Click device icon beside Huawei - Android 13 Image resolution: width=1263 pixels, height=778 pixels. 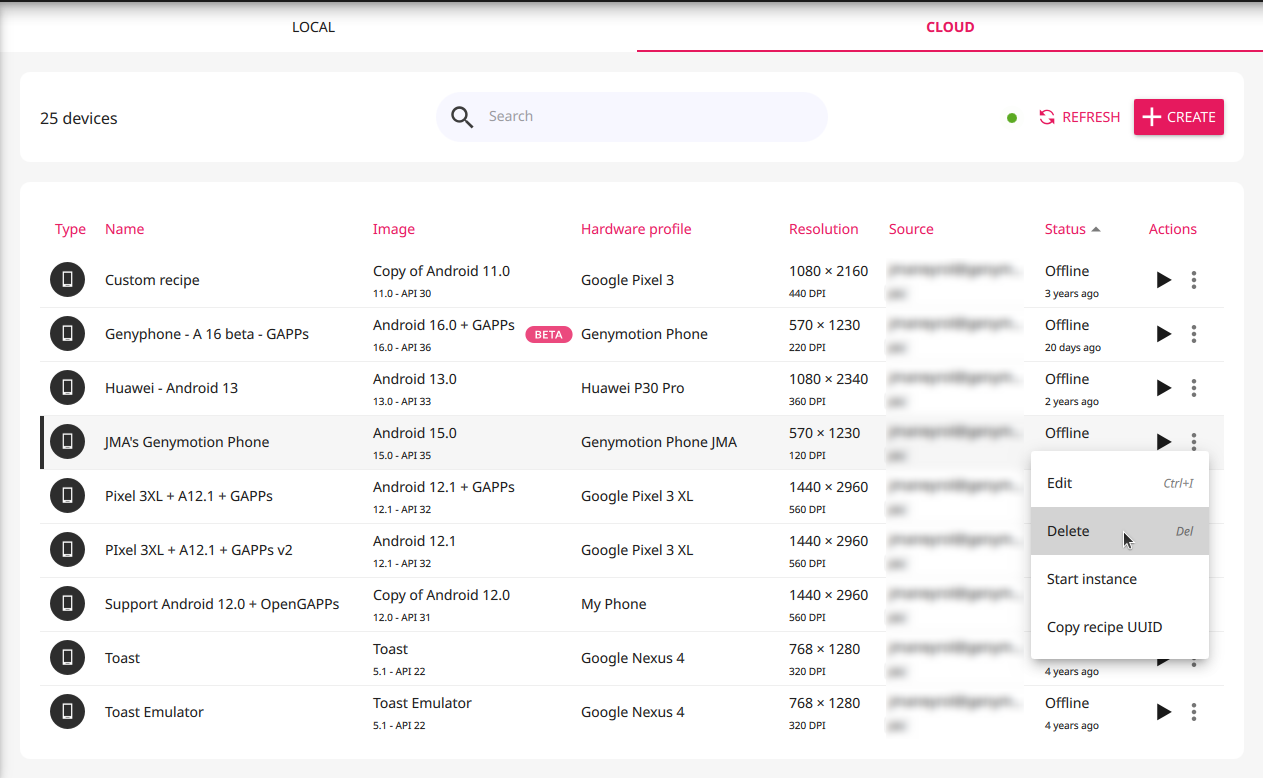[x=68, y=388]
